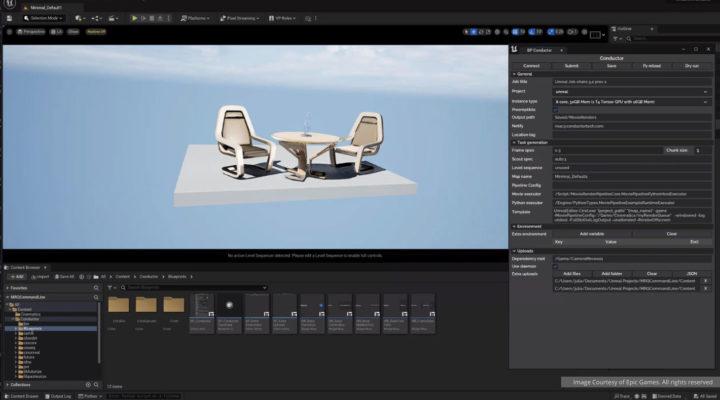Image resolution: width=720 pixels, height=400 pixels.
Task: Click the Add files button
Action: pos(572,274)
